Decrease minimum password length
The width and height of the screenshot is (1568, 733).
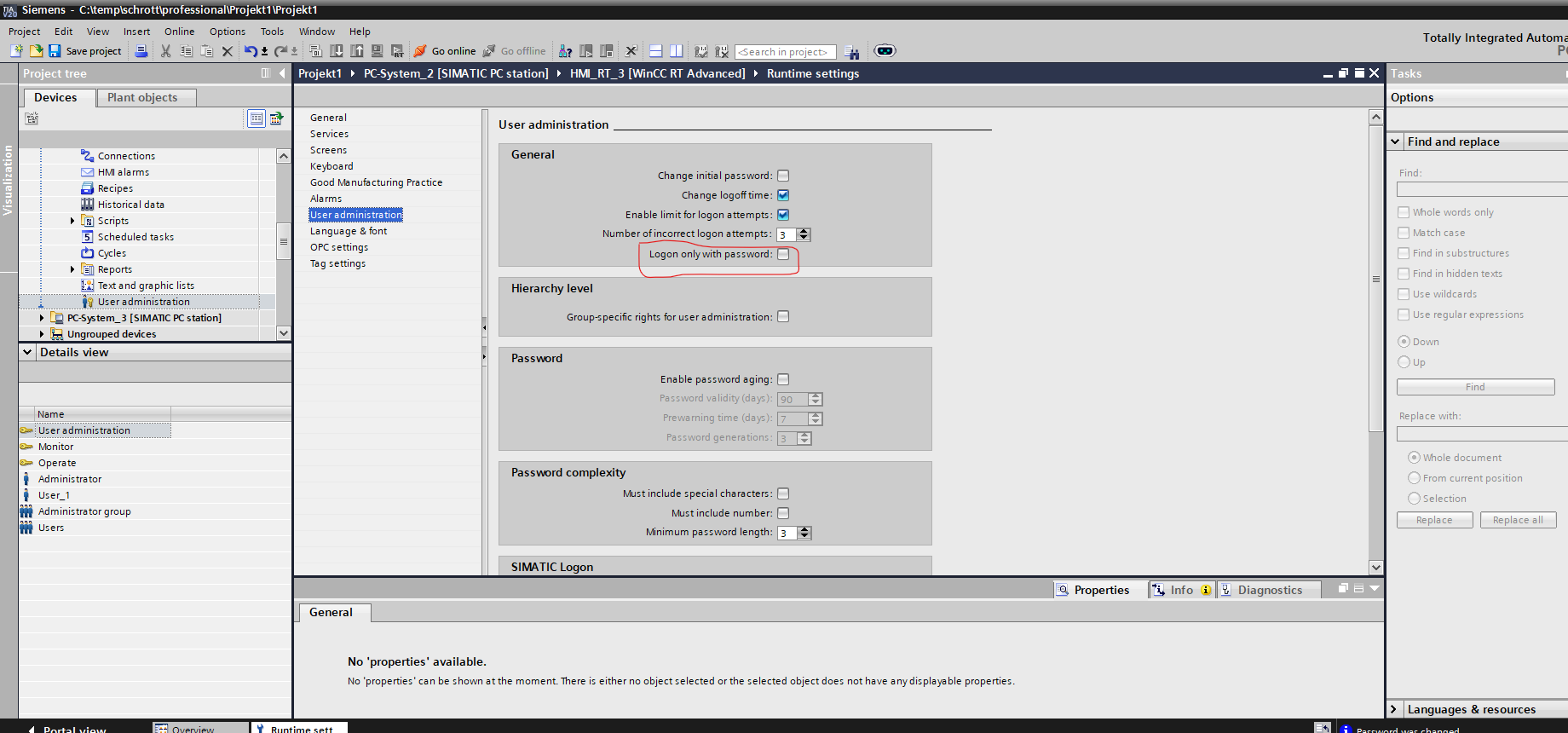point(804,536)
